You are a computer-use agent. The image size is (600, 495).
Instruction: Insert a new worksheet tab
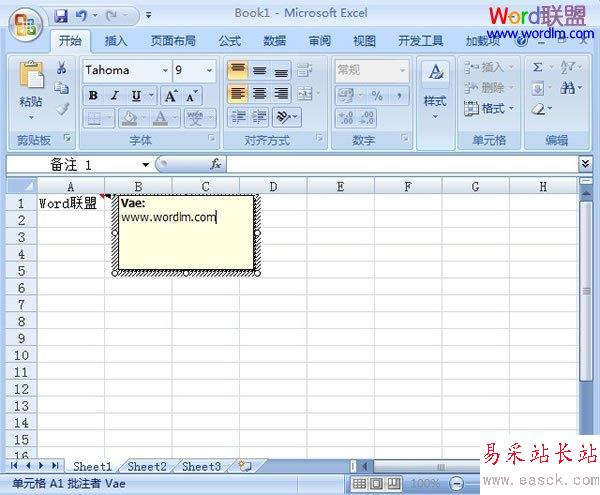(x=245, y=466)
